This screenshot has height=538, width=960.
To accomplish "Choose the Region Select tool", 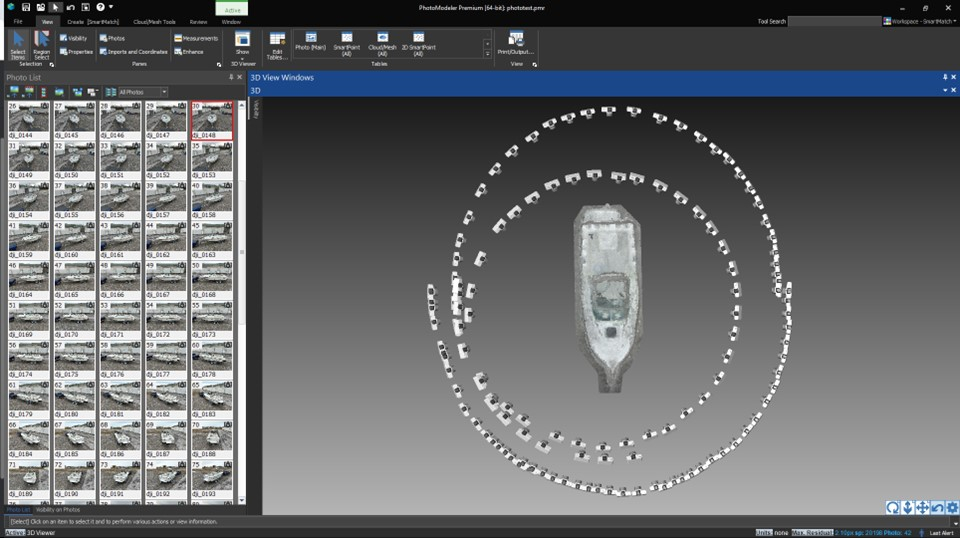I will [42, 44].
